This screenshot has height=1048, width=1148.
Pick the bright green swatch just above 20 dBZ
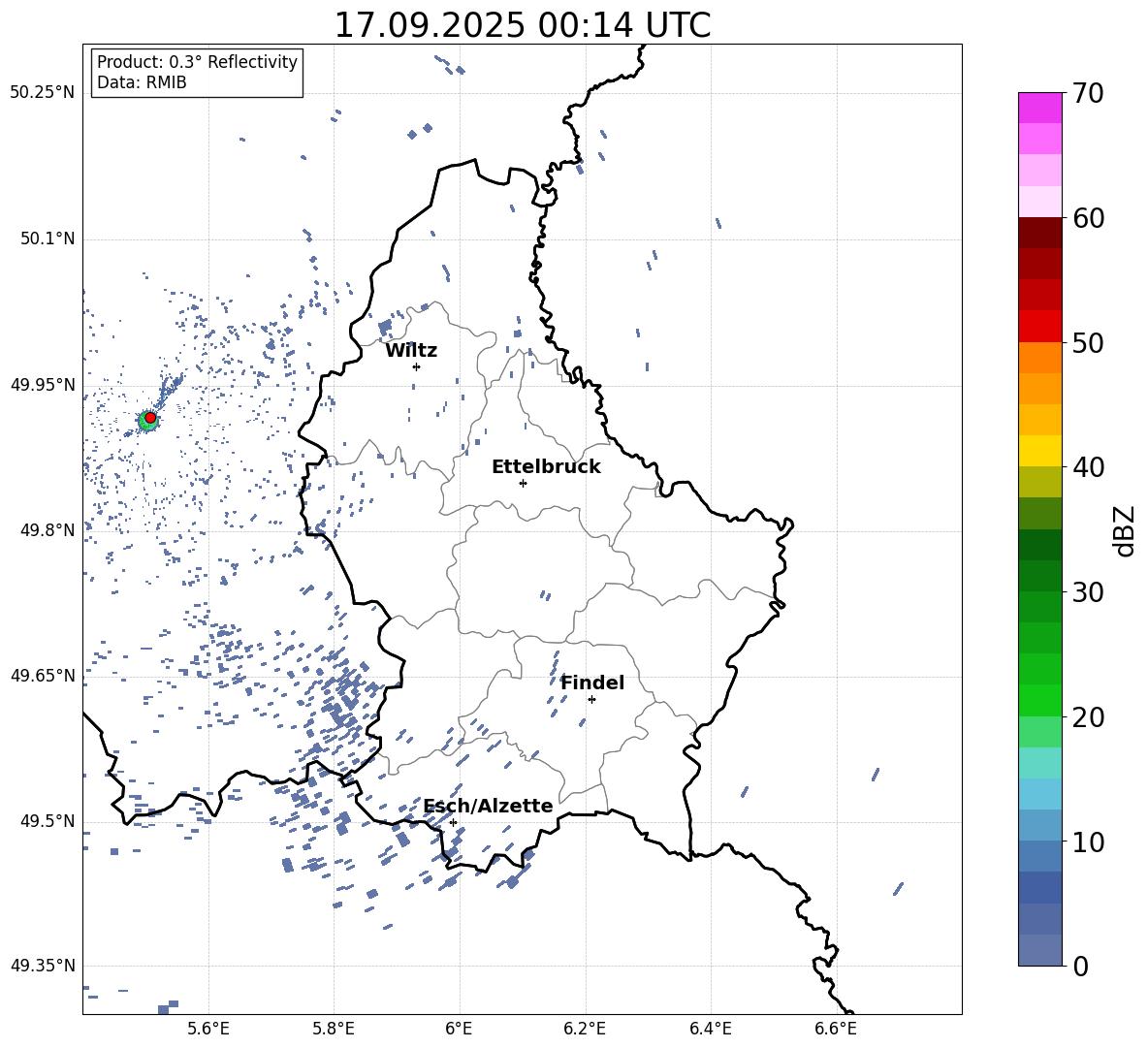click(1039, 701)
